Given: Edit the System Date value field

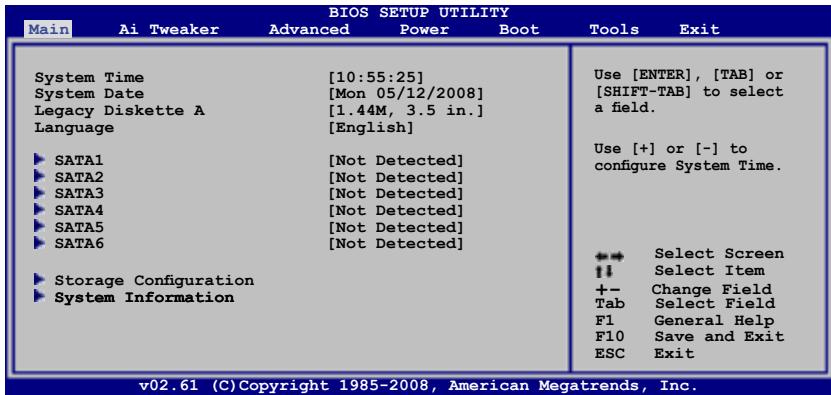Looking at the screenshot, I should pos(406,94).
